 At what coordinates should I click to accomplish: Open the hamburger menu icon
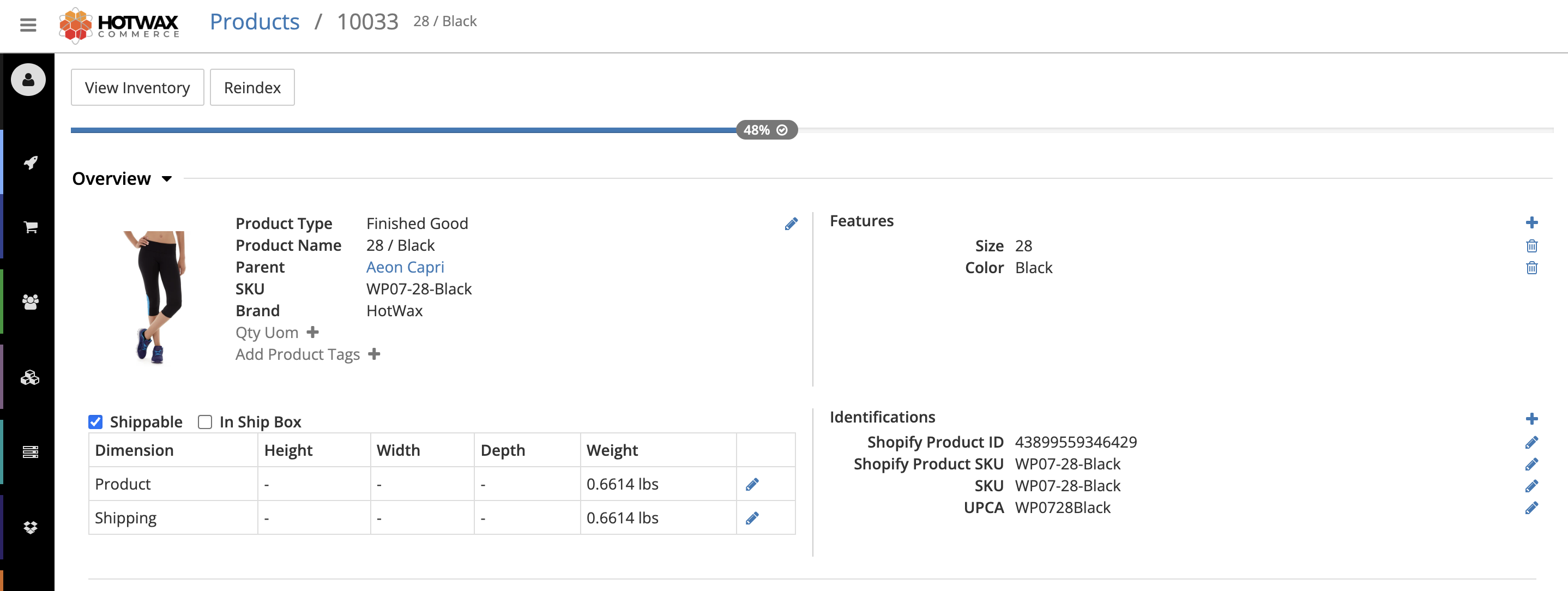point(28,25)
